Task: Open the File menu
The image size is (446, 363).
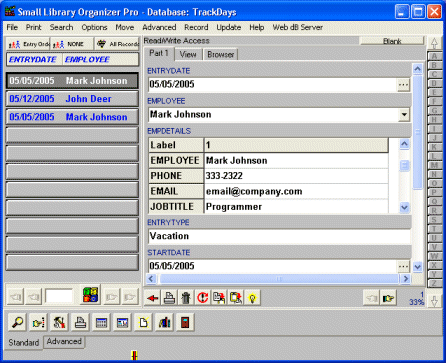Action: pos(12,27)
